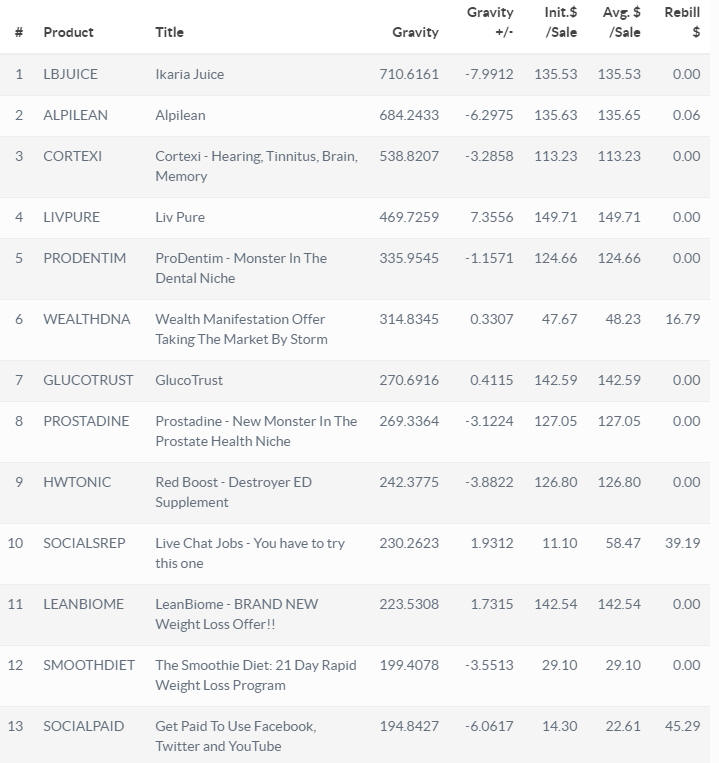Click the Liv Pure title
The image size is (719, 763).
tap(180, 217)
